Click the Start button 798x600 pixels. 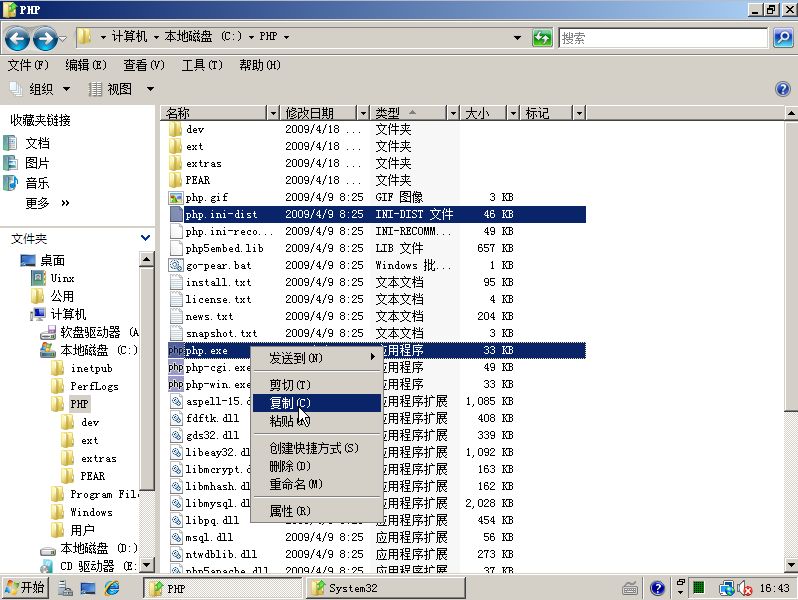[x=25, y=588]
